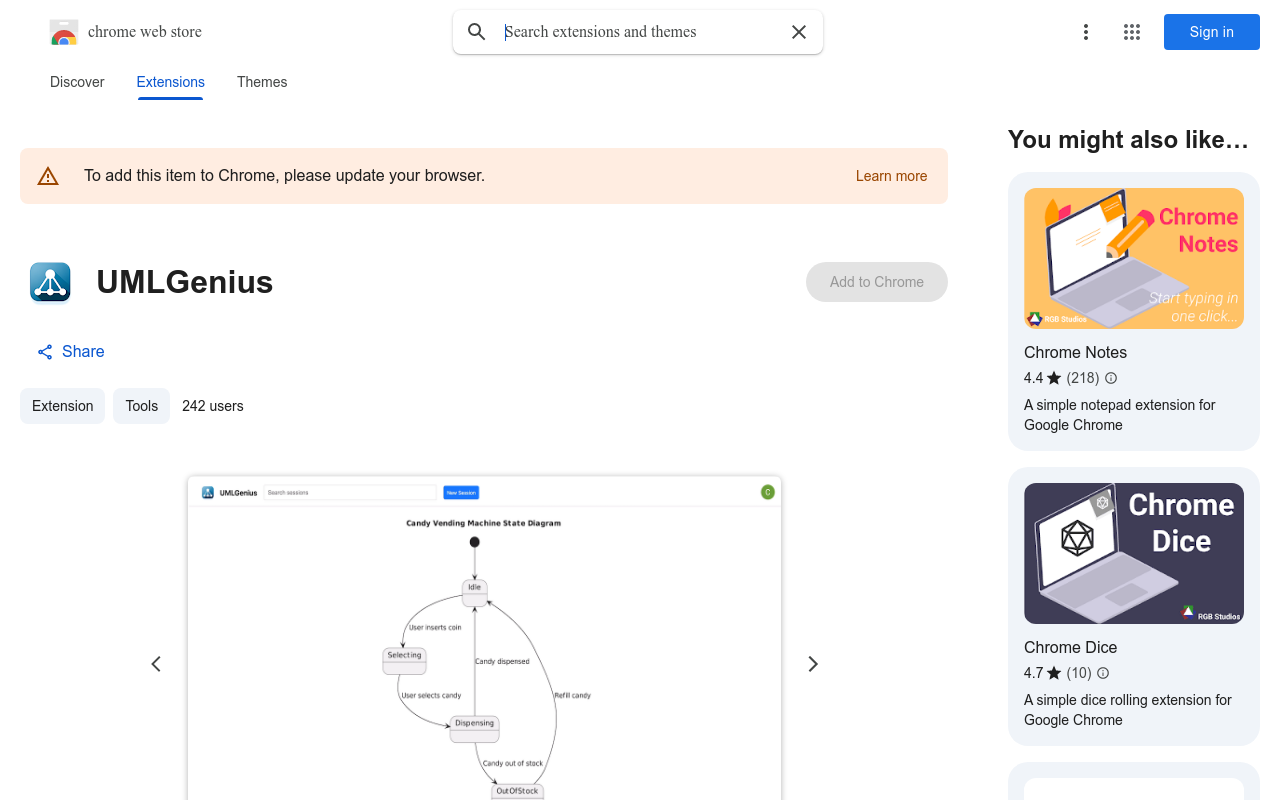Open the Google apps grid

(x=1132, y=32)
